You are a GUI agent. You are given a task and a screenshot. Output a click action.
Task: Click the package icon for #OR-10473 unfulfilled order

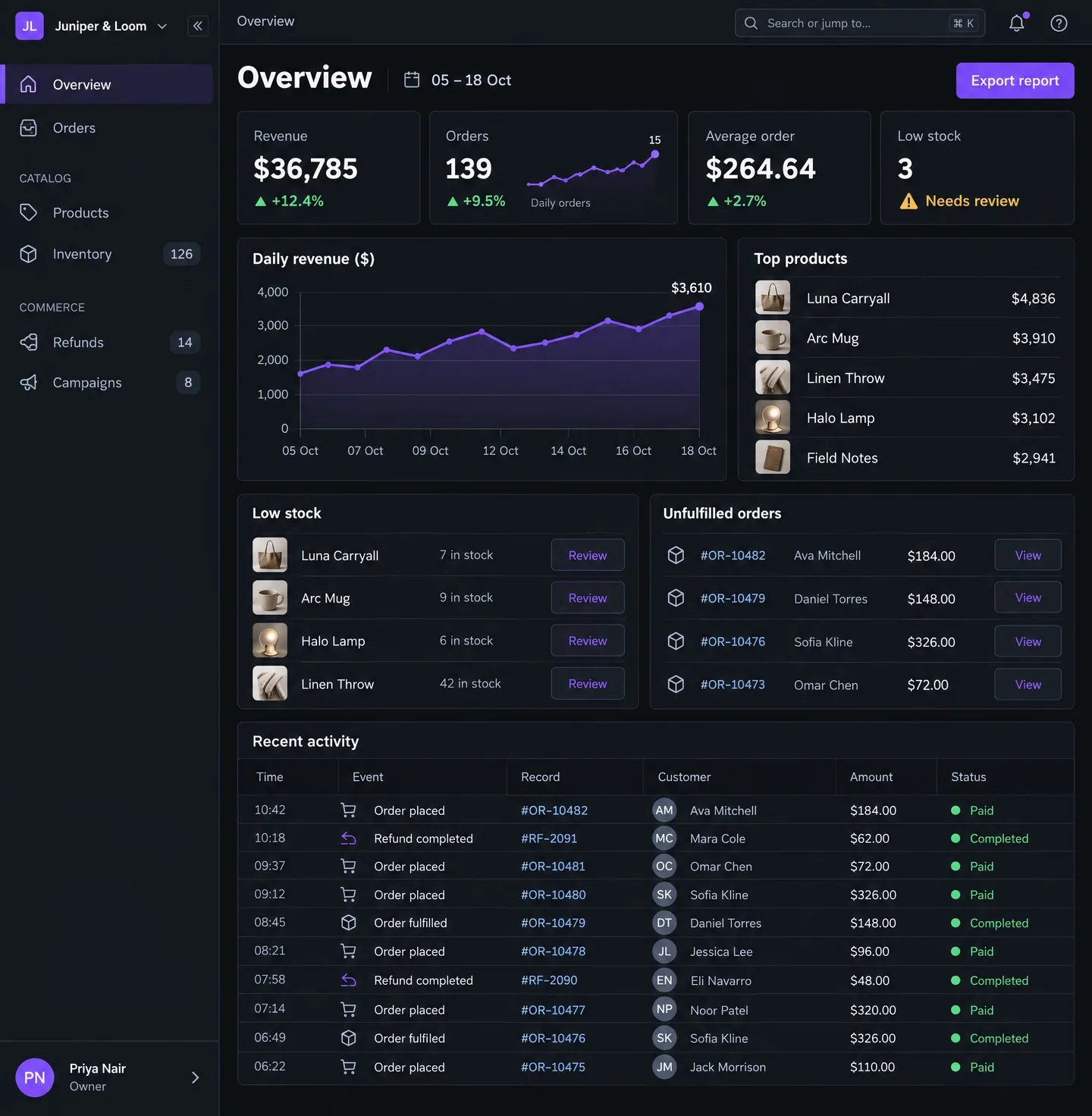click(676, 685)
